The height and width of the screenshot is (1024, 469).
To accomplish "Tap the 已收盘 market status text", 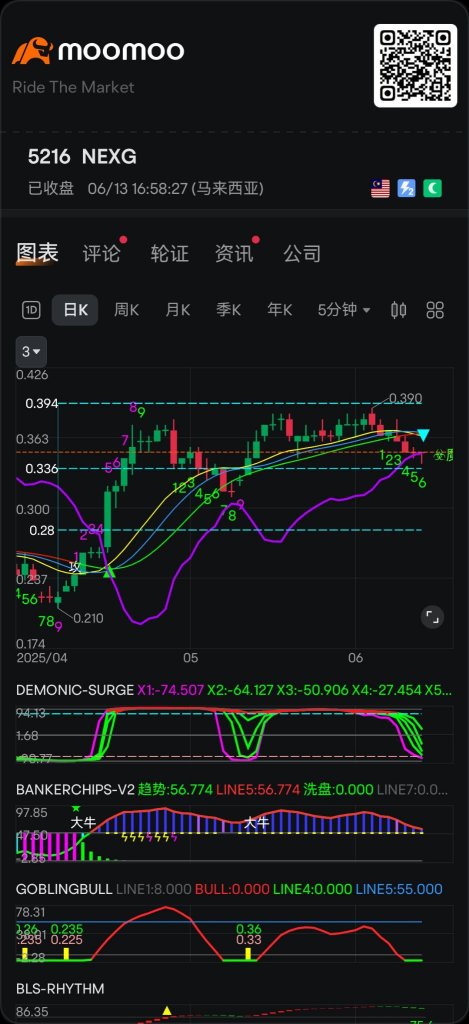I will click(52, 189).
